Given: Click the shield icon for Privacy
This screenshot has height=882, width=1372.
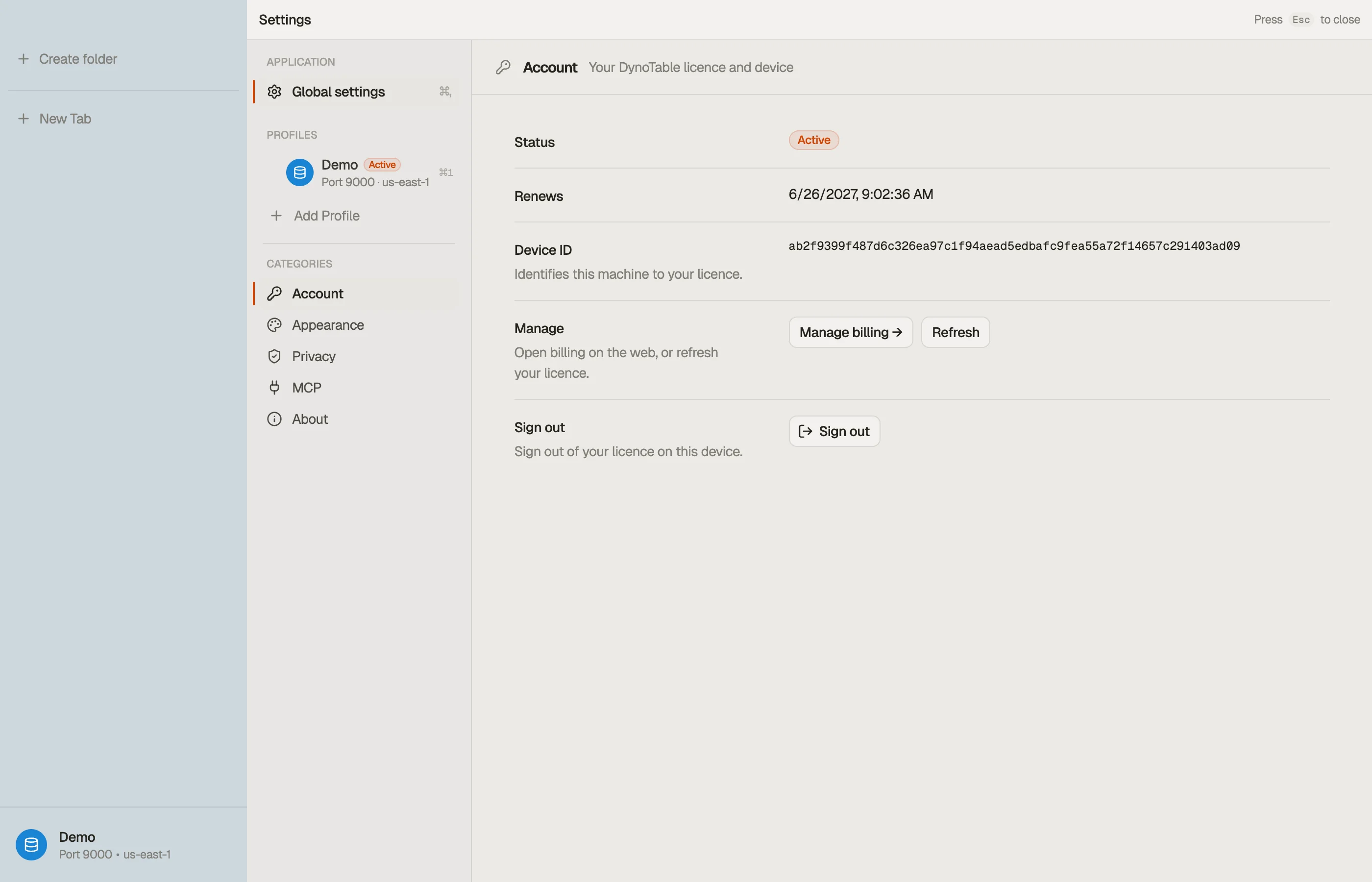Looking at the screenshot, I should (x=274, y=356).
